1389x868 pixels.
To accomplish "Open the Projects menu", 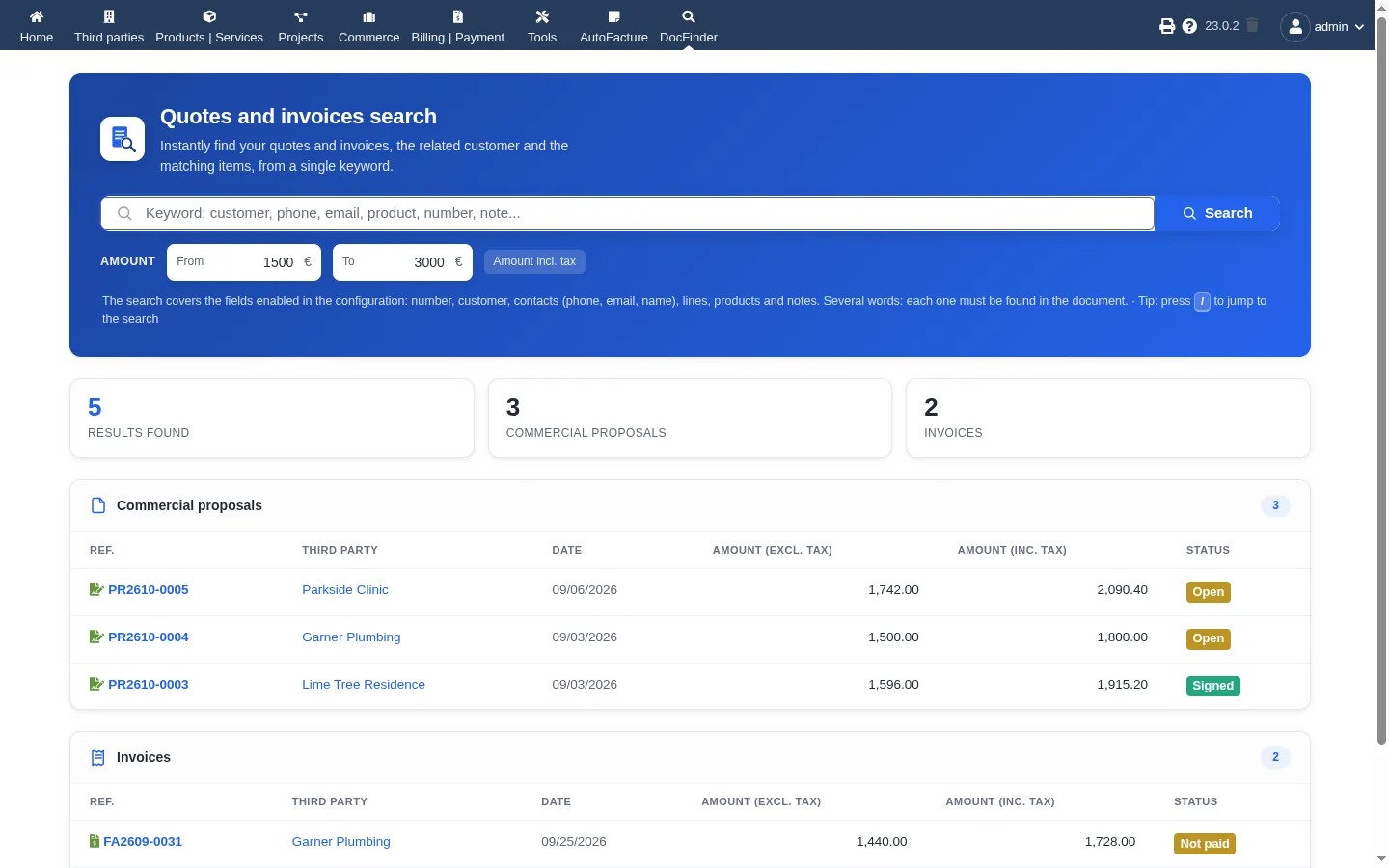I will click(301, 26).
